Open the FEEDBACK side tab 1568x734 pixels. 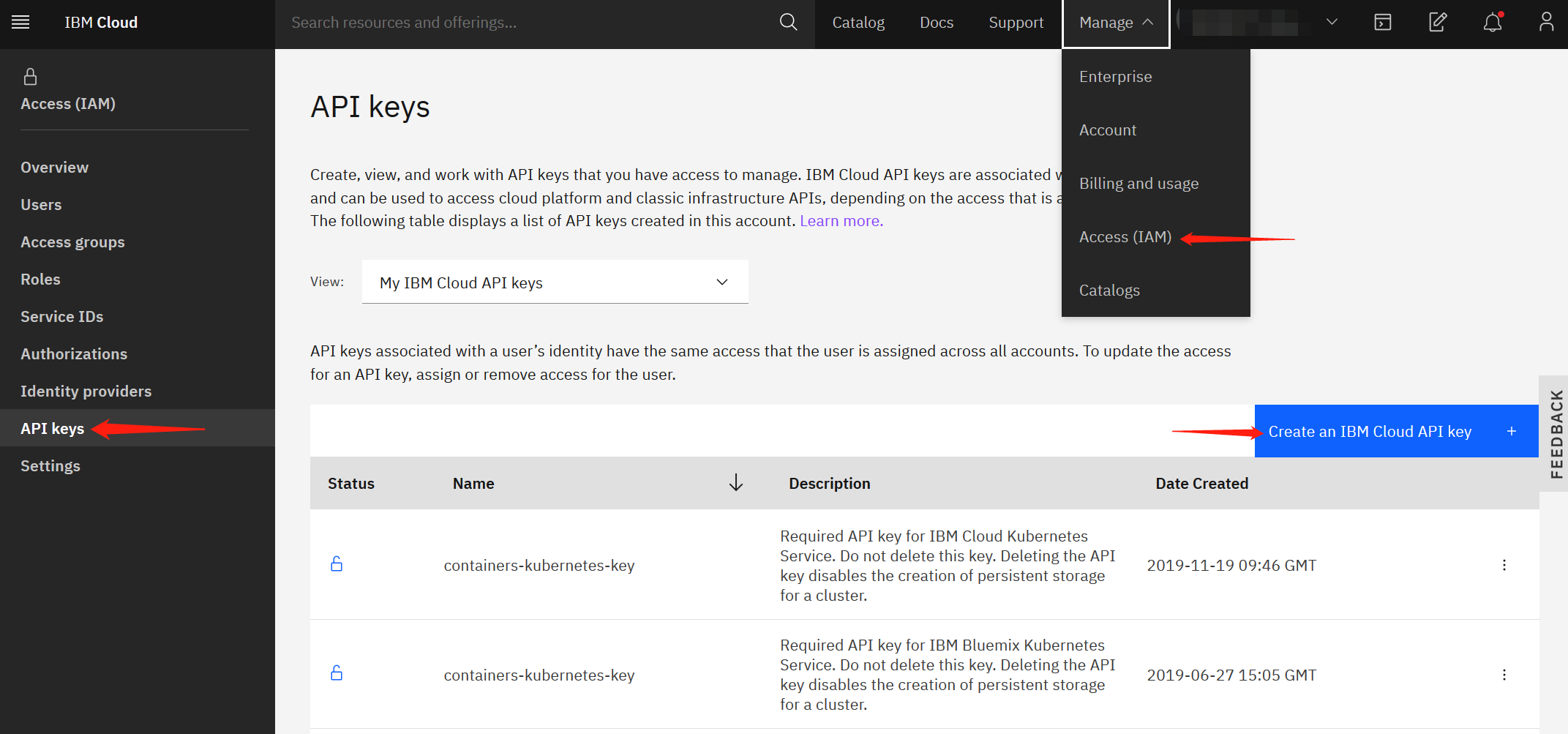[1554, 433]
